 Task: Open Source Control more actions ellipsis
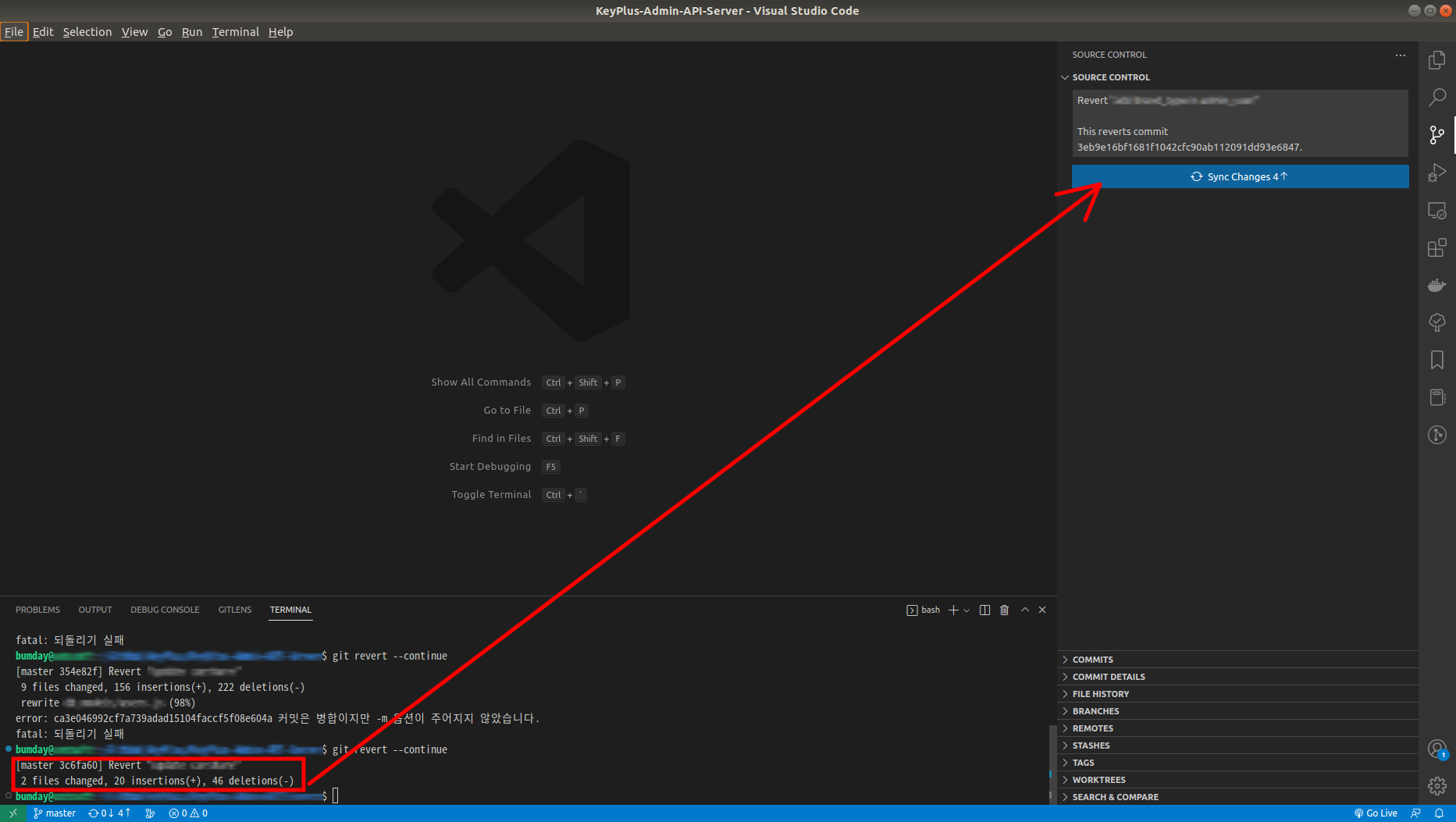click(x=1401, y=55)
